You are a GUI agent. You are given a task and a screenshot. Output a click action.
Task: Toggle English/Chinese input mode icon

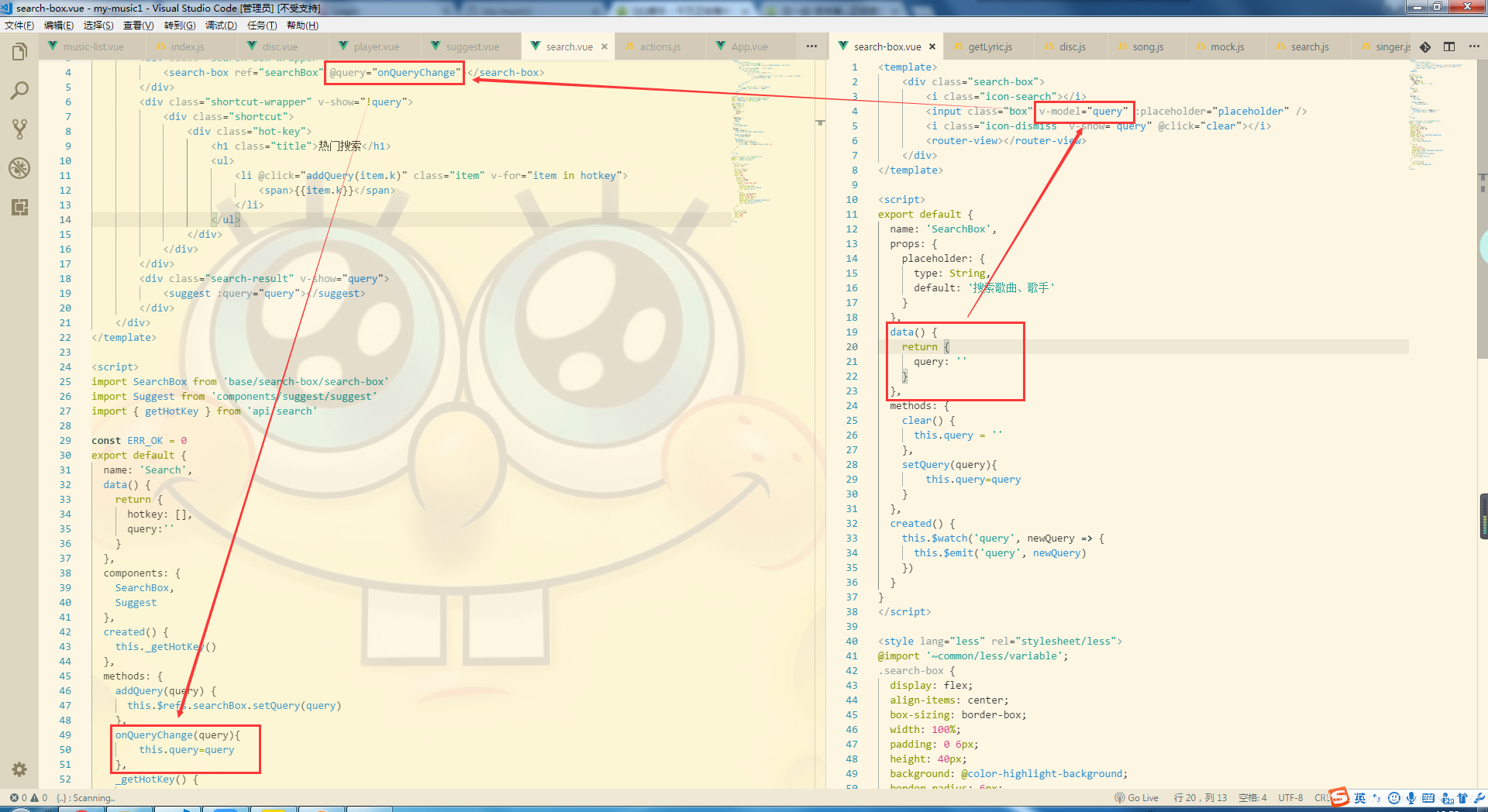pos(1359,798)
